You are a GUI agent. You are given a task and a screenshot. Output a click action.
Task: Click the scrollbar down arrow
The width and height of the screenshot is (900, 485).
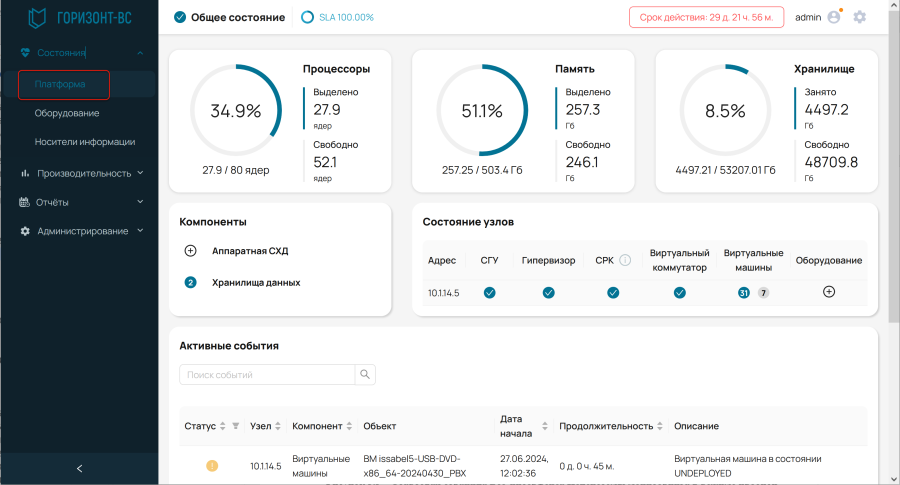pyautogui.click(x=894, y=479)
